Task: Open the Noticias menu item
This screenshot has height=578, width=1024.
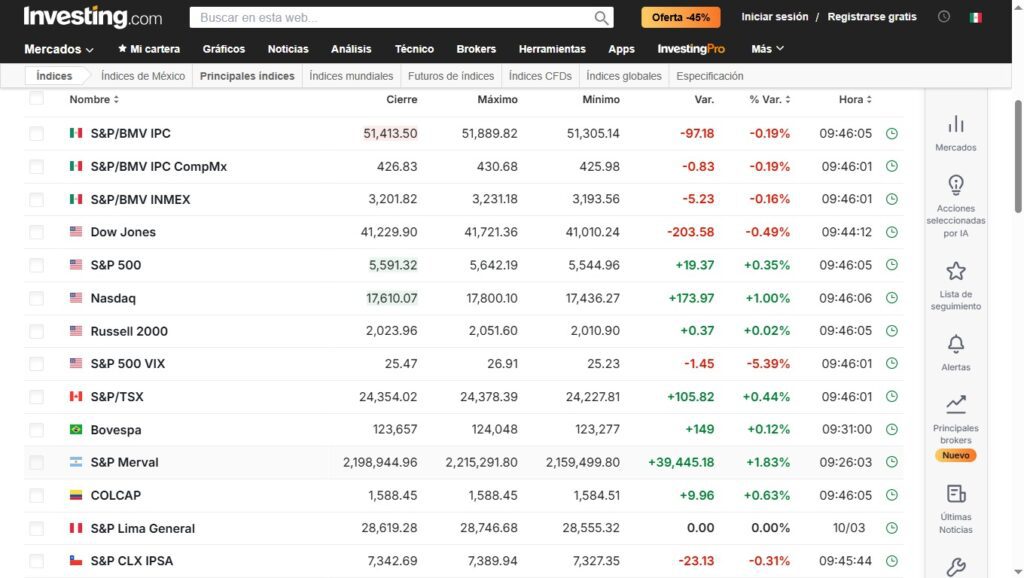Action: click(x=288, y=49)
